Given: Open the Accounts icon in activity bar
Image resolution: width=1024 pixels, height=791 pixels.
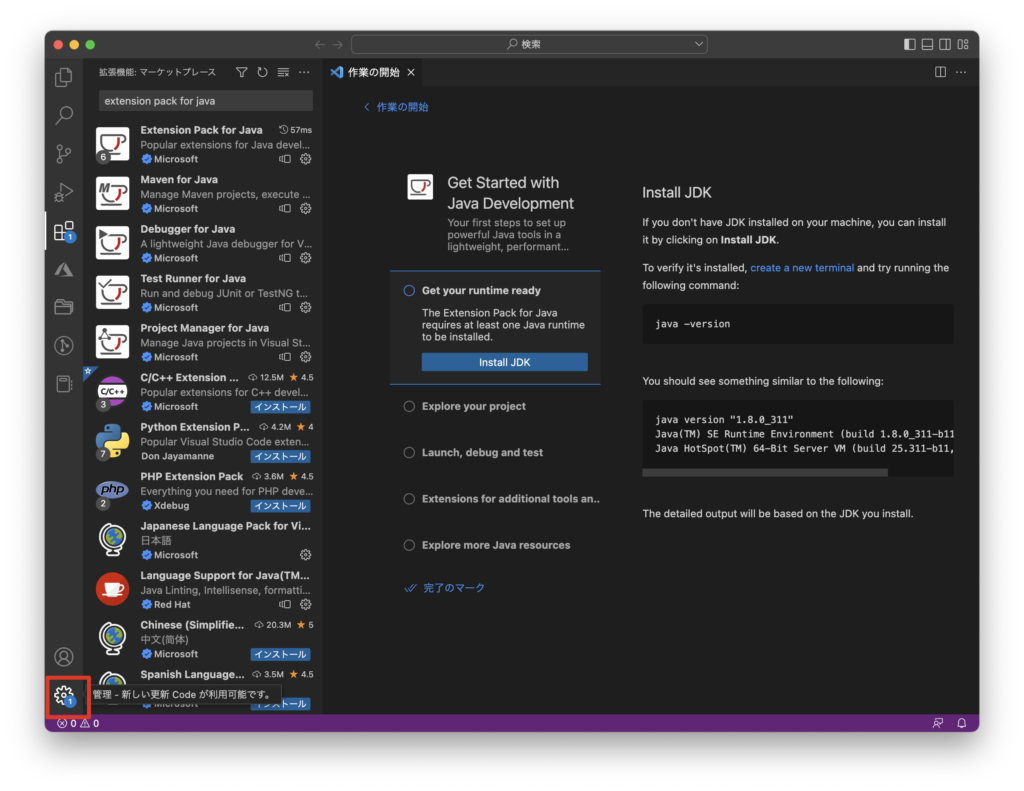Looking at the screenshot, I should tap(64, 657).
